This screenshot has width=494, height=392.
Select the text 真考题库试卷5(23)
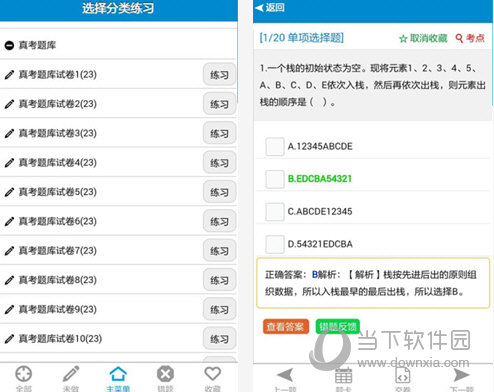[58, 192]
